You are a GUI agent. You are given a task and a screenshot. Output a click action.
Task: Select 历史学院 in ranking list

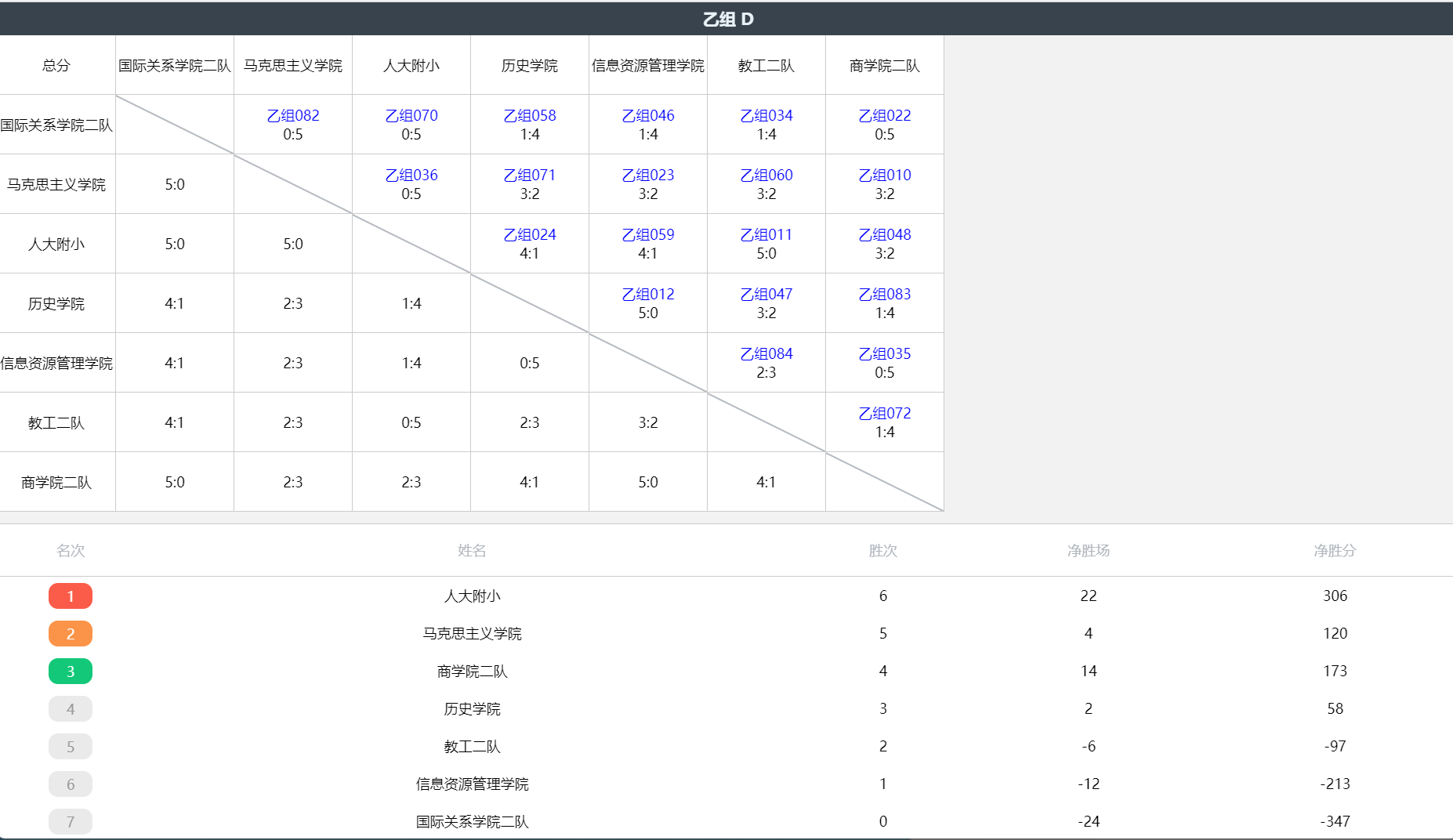[x=472, y=708]
